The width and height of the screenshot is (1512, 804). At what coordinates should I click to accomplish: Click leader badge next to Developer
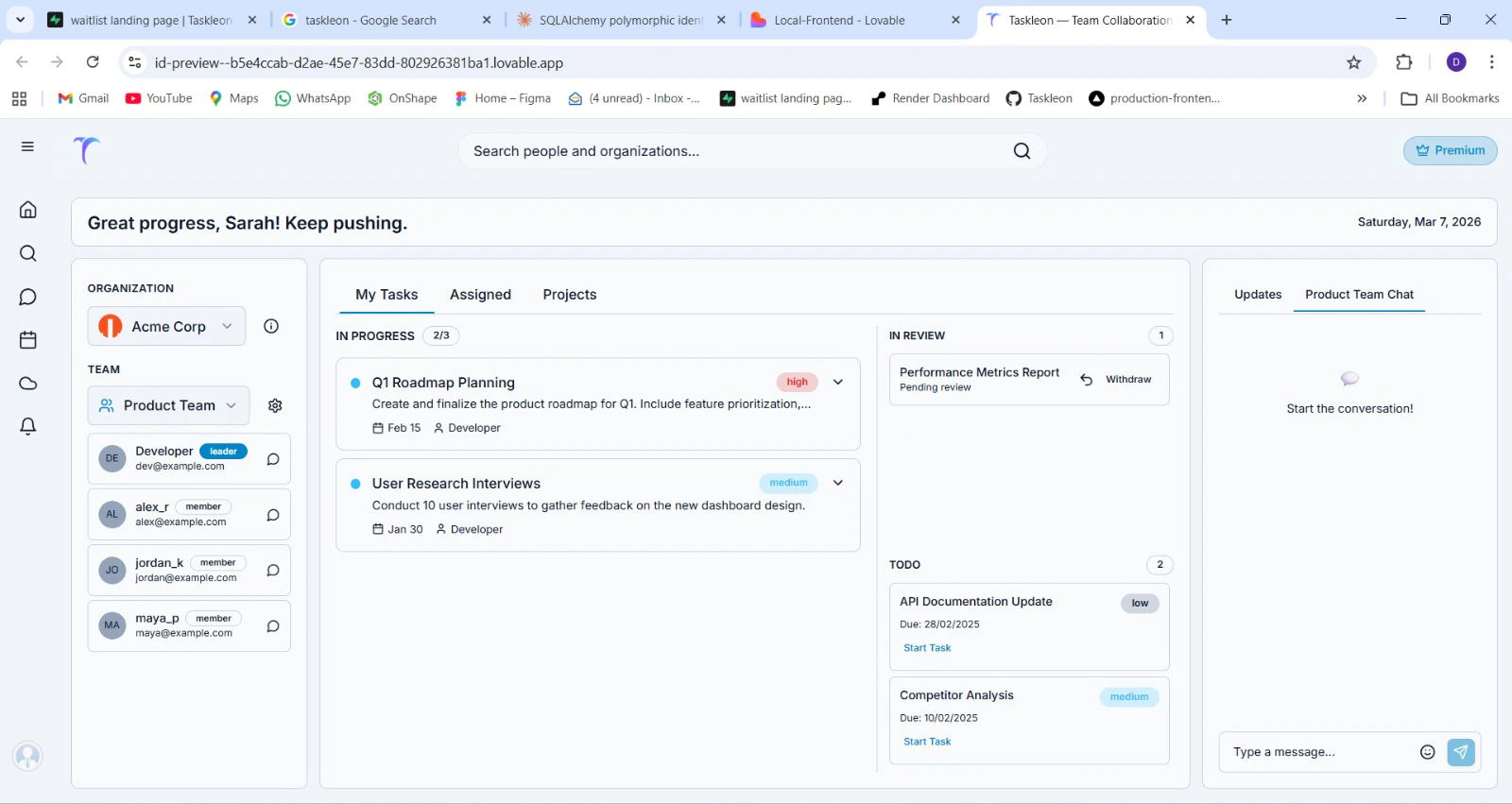[223, 452]
